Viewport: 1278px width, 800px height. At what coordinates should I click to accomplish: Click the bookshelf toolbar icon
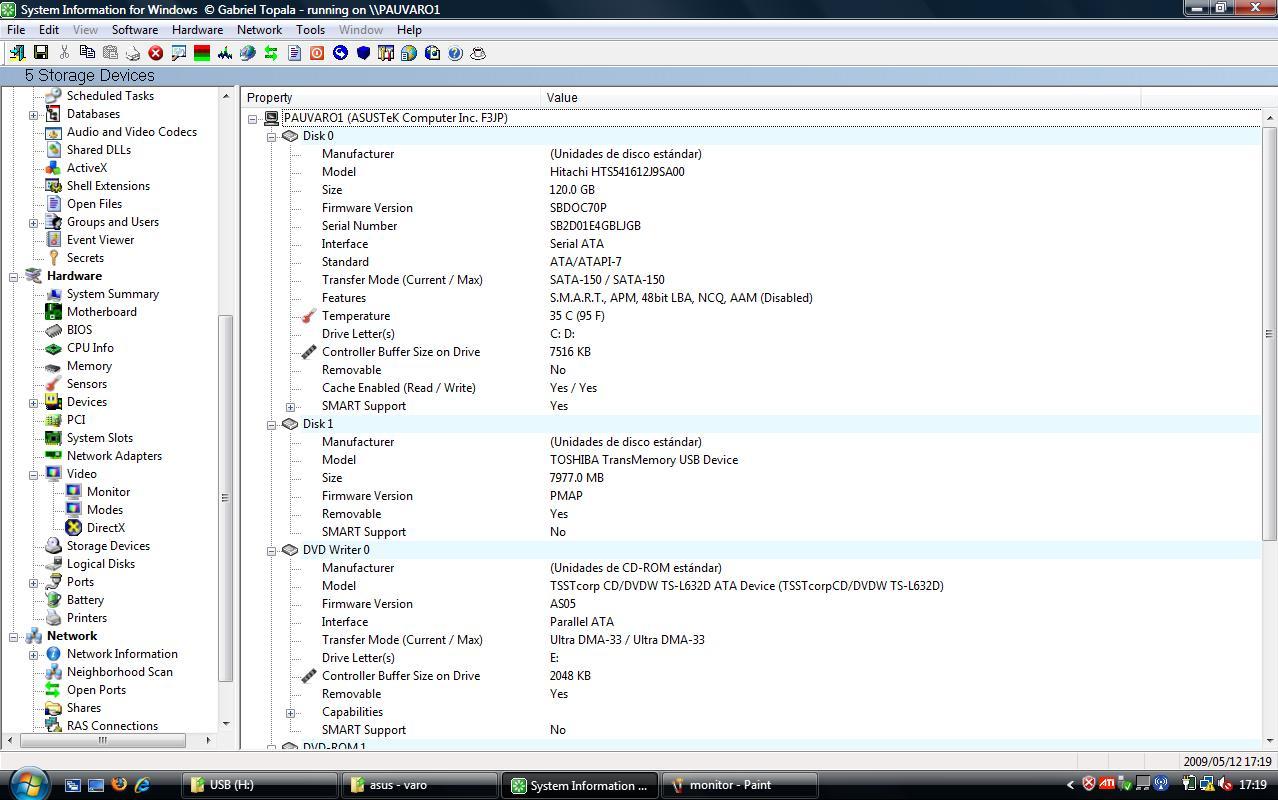click(x=386, y=52)
